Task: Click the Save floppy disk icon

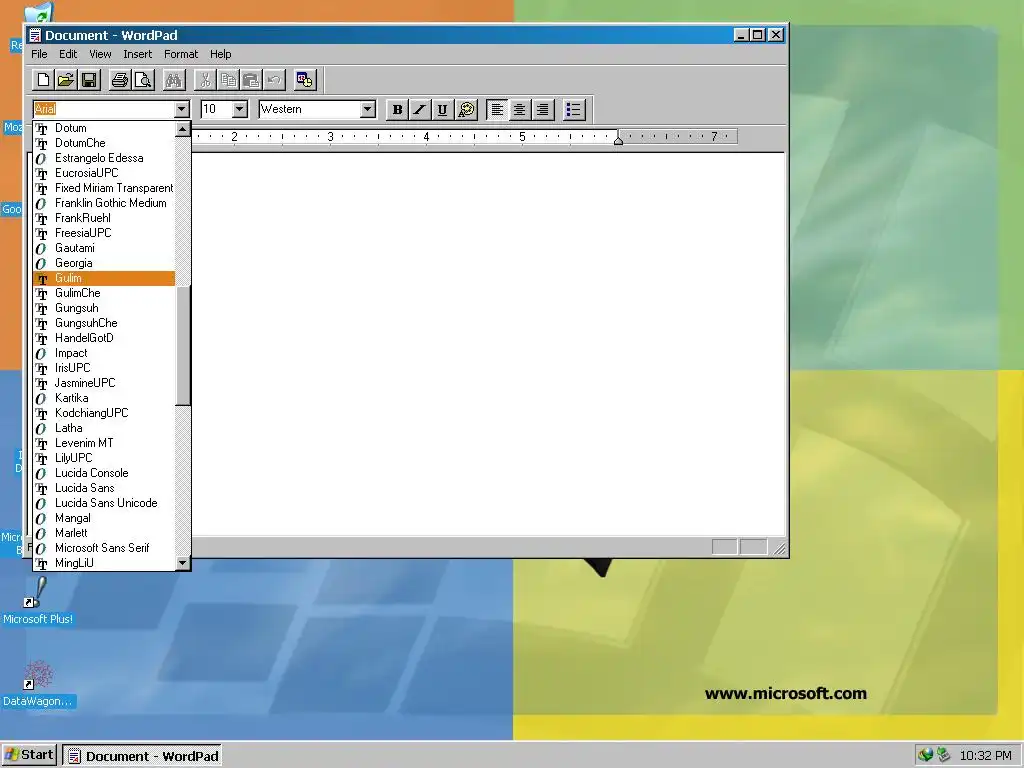Action: (89, 80)
